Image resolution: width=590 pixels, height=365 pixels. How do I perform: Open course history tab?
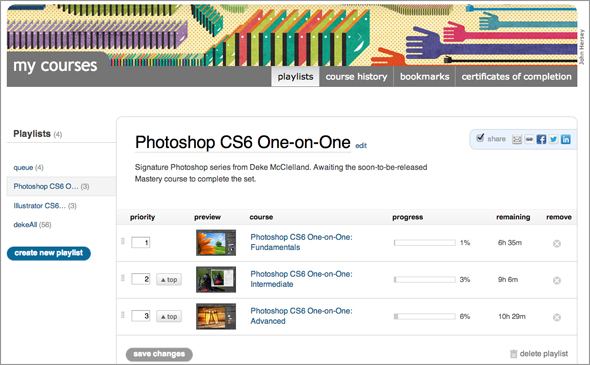point(356,76)
